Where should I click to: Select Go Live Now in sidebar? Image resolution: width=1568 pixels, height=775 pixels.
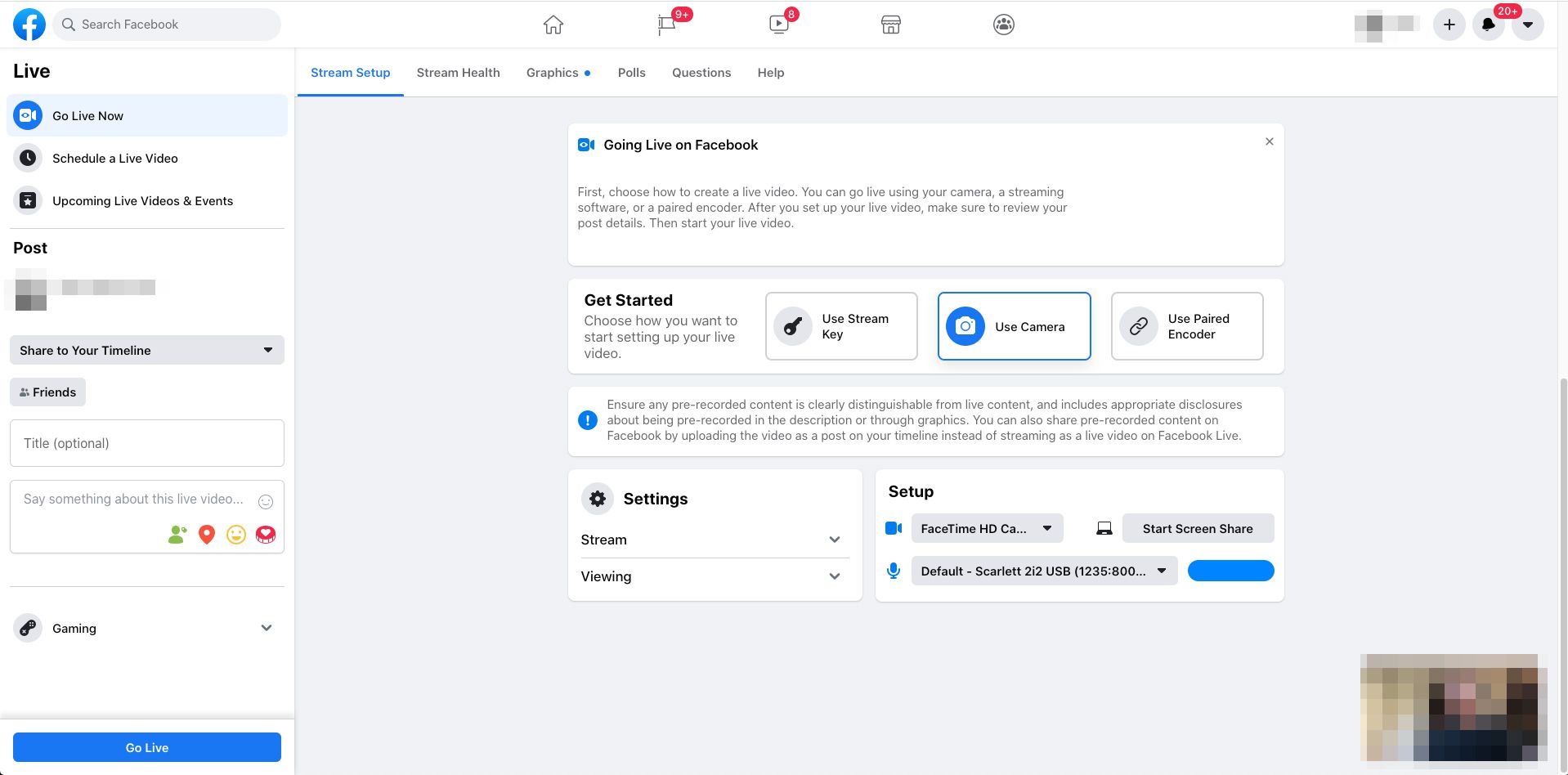(147, 115)
